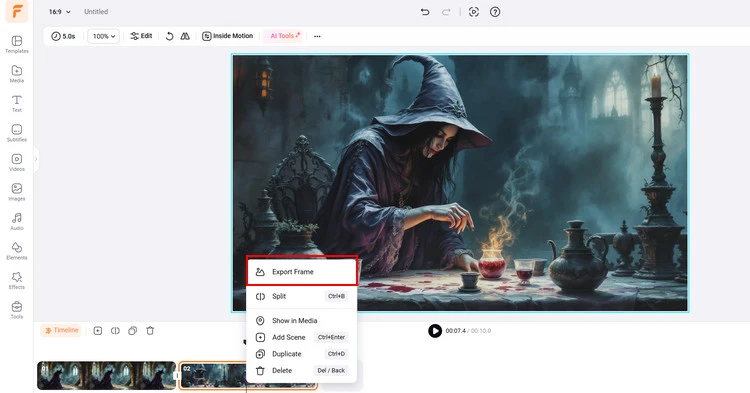The height and width of the screenshot is (393, 750).
Task: Open the Templates sidebar panel
Action: (x=17, y=44)
